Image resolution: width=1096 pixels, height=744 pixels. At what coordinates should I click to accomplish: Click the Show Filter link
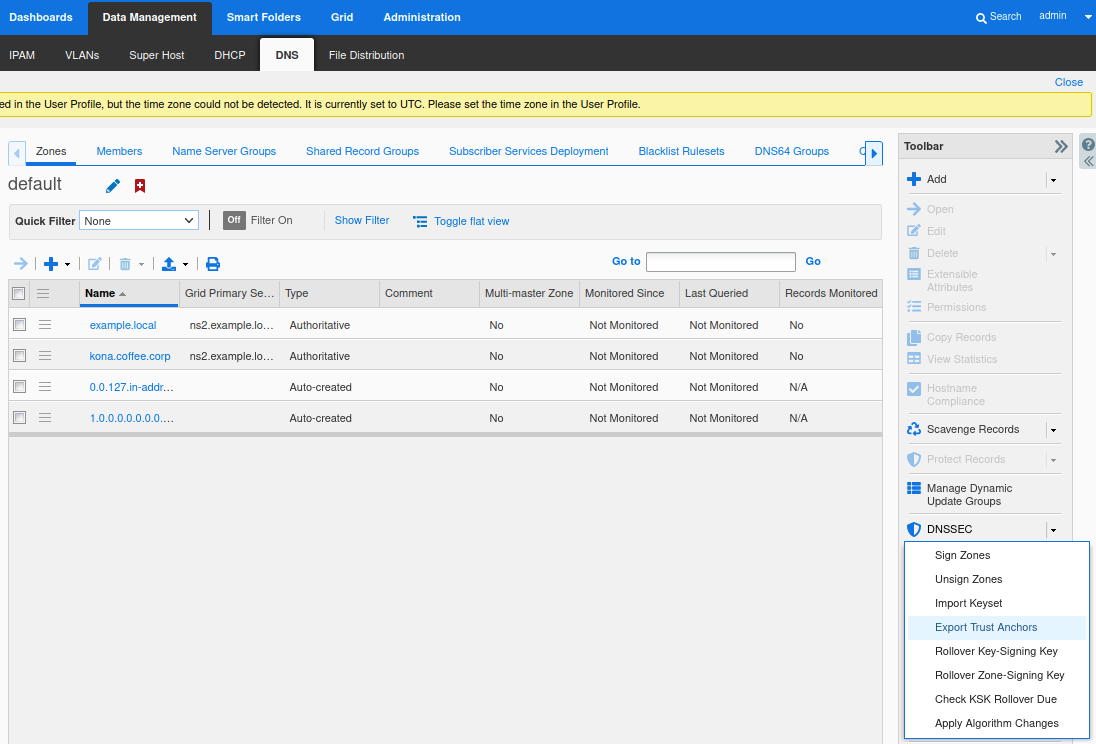[362, 220]
